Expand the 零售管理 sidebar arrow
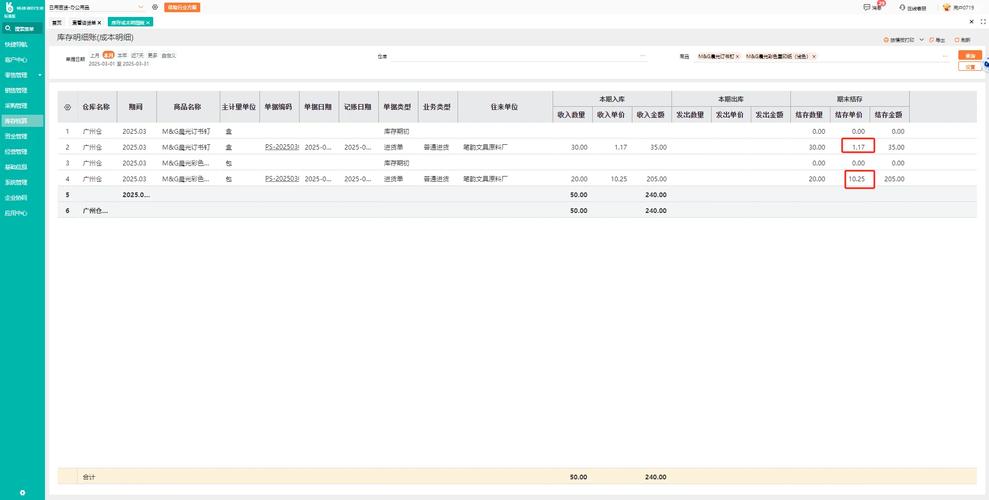Image resolution: width=989 pixels, height=500 pixels. [x=40, y=75]
